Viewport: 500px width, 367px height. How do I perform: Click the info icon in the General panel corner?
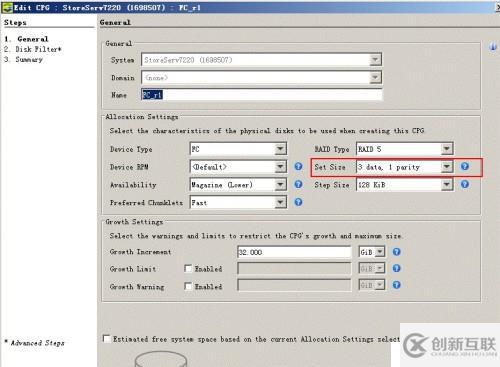(x=493, y=47)
